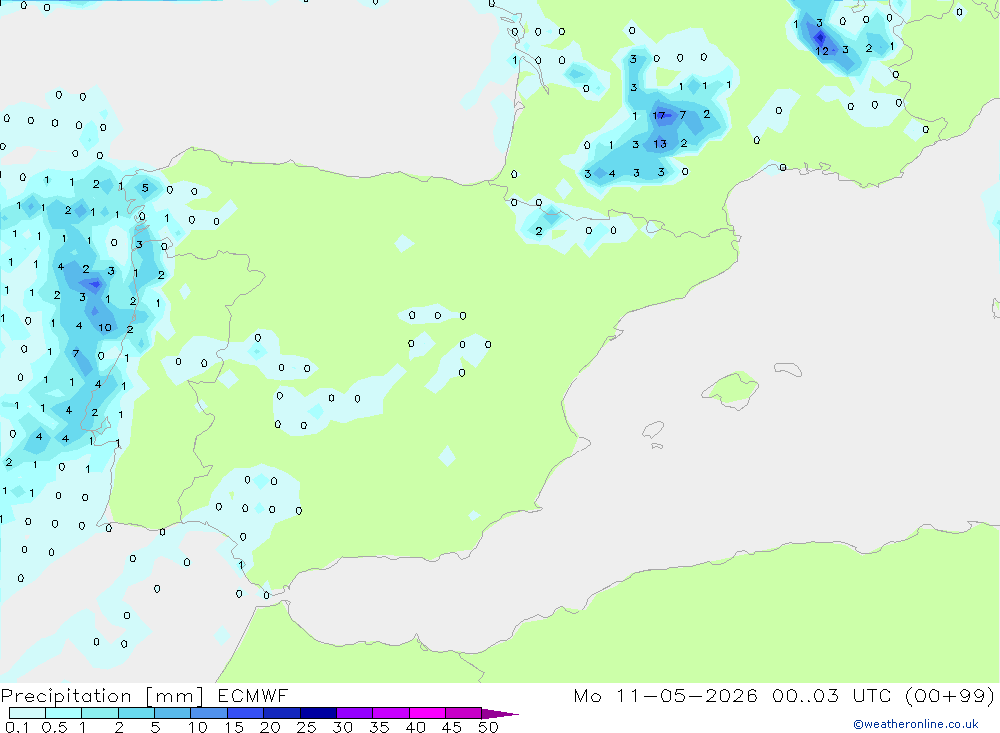Click the '17' precipitation value over France
This screenshot has height=733, width=1000.
659,115
